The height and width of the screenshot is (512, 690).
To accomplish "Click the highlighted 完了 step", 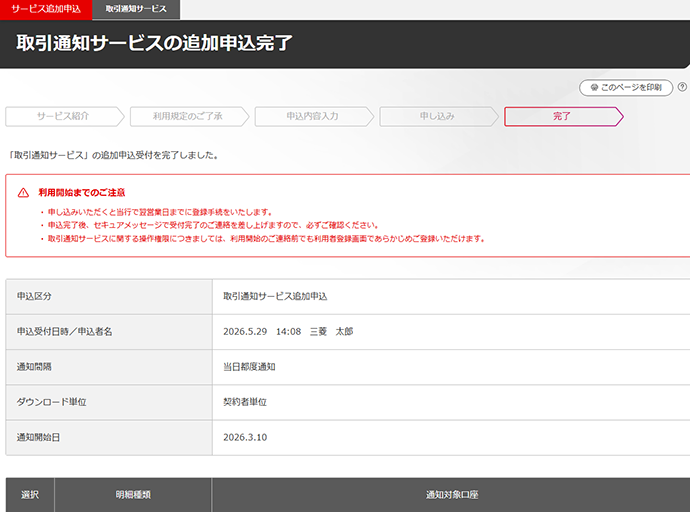I will pos(562,117).
